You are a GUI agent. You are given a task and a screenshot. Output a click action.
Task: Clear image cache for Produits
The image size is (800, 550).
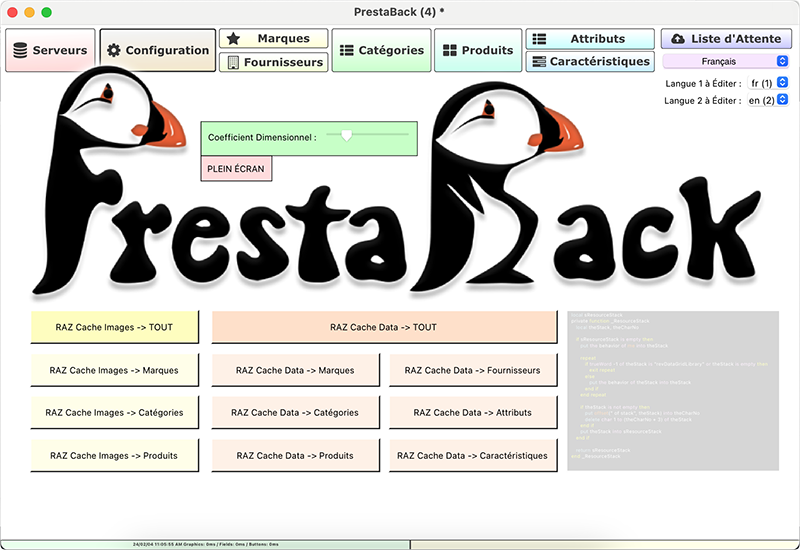click(115, 455)
